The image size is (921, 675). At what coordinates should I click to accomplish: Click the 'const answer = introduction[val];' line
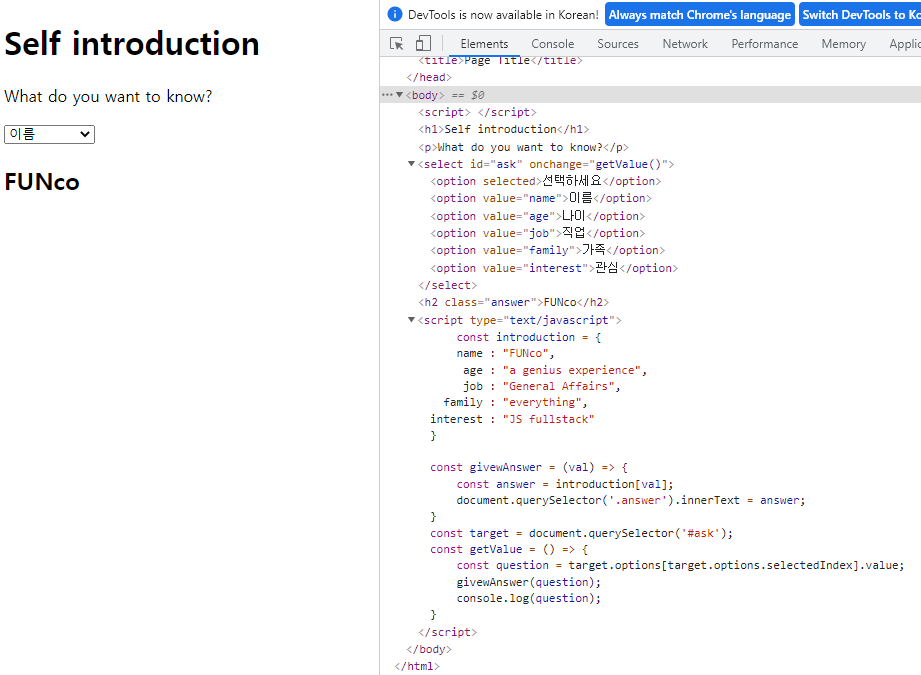[565, 484]
